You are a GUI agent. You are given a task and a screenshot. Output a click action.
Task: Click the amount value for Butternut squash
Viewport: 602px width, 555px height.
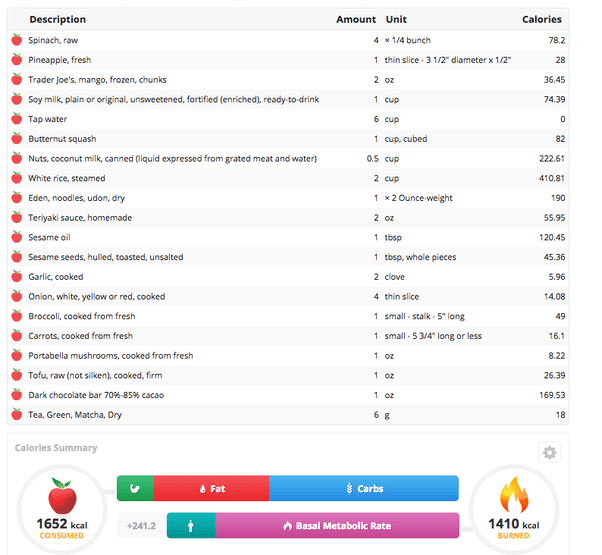pyautogui.click(x=376, y=139)
